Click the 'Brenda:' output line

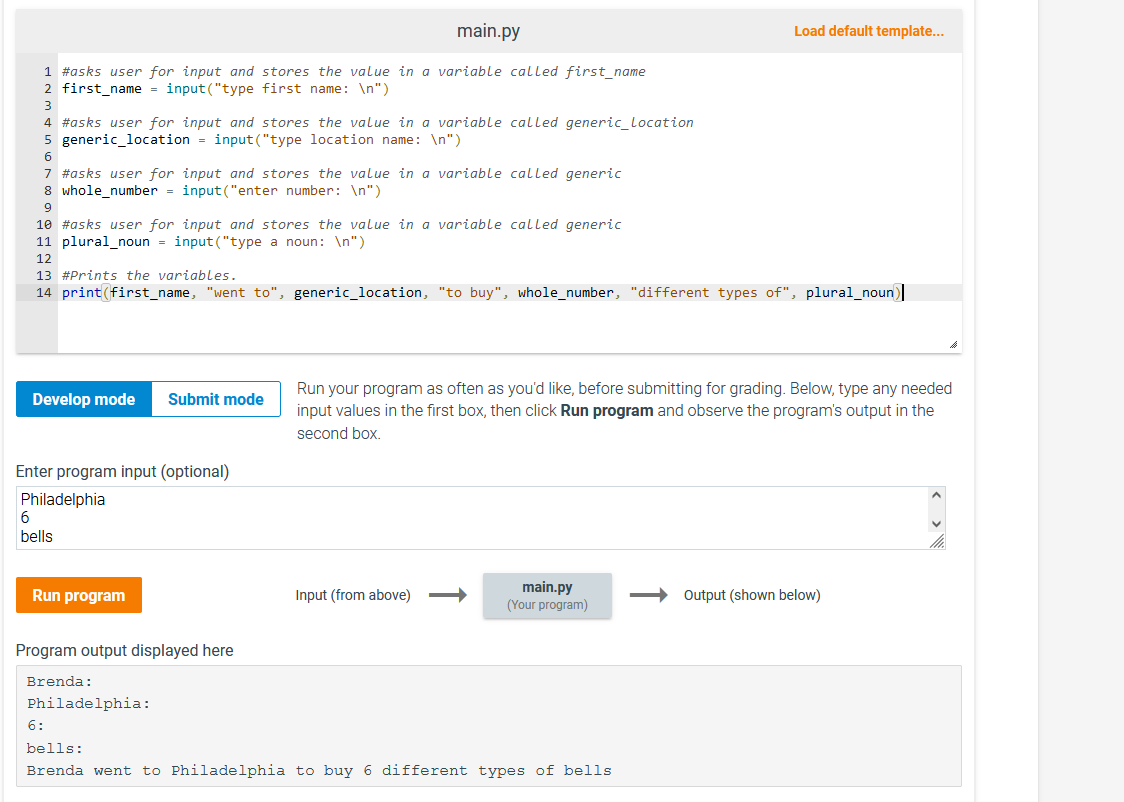(59, 682)
